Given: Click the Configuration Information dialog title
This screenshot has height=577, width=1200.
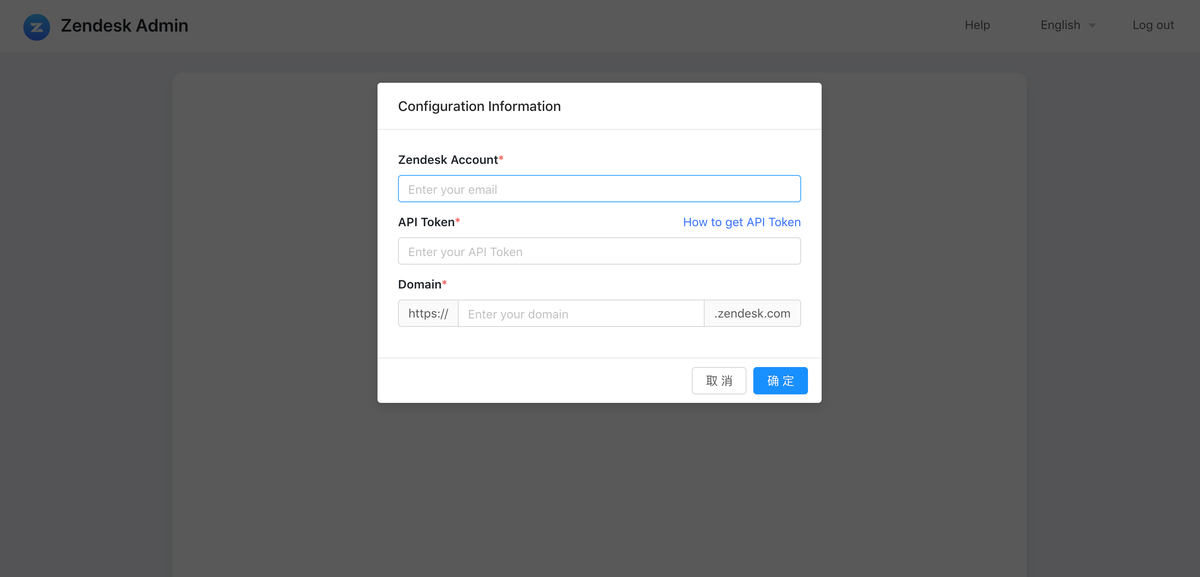Looking at the screenshot, I should [479, 106].
